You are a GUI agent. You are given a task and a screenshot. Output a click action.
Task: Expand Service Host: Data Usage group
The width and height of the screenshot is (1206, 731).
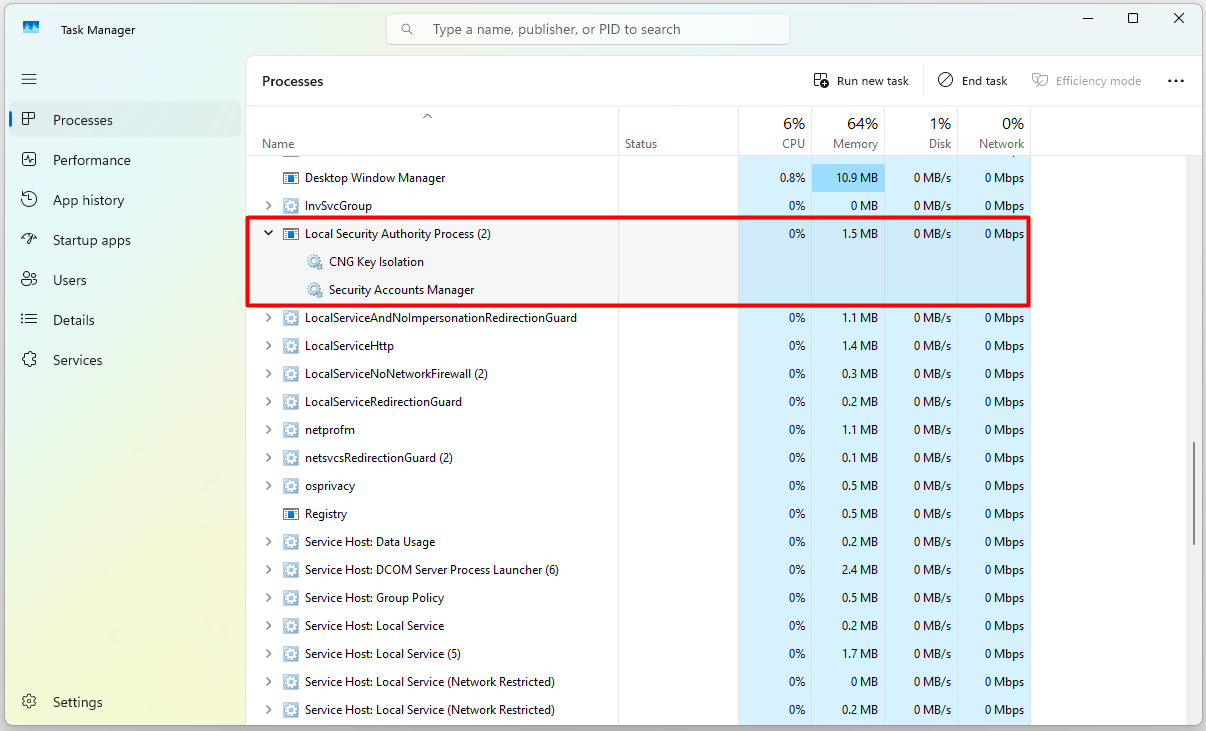(x=268, y=541)
